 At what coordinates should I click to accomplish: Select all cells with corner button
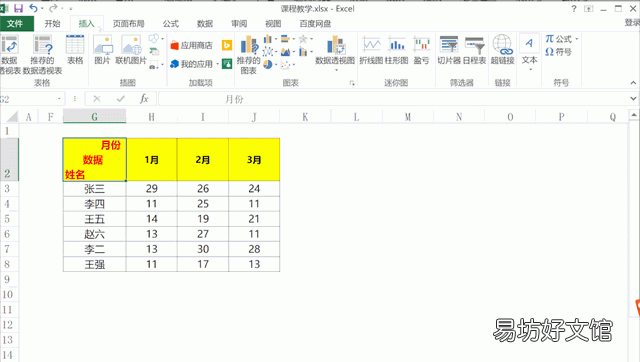[12, 117]
